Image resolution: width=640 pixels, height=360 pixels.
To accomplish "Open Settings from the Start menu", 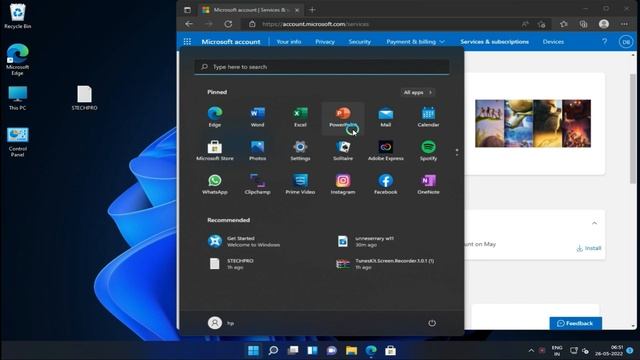I will [x=300, y=151].
